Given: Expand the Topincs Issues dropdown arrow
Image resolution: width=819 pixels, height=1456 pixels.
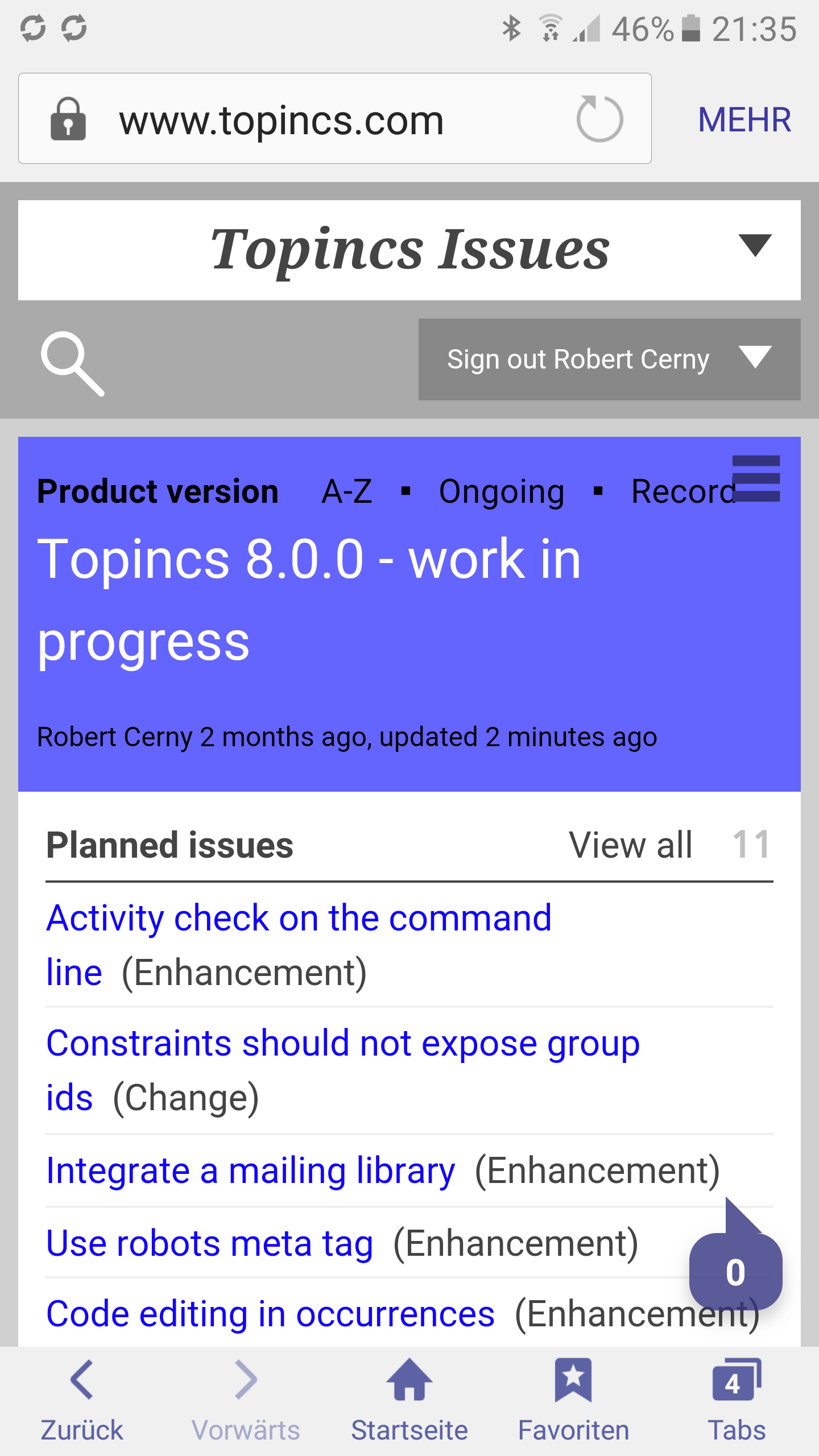Looking at the screenshot, I should 755,246.
